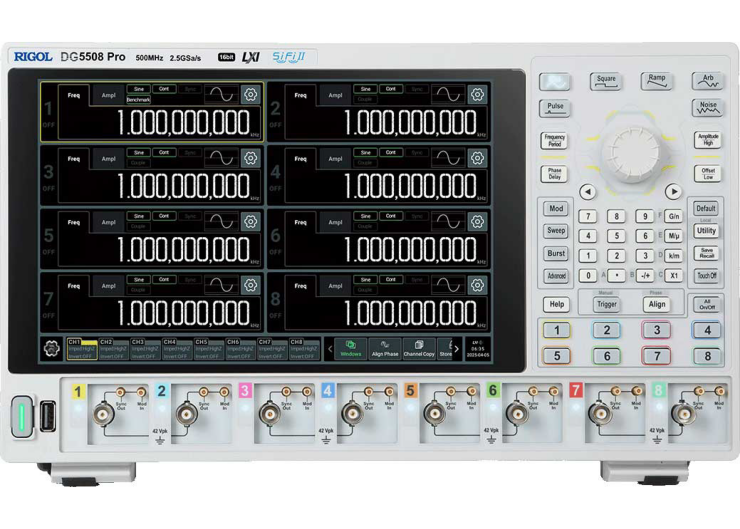The width and height of the screenshot is (740, 529).
Task: Toggle output of channel 1 hardware key
Action: pos(557,330)
